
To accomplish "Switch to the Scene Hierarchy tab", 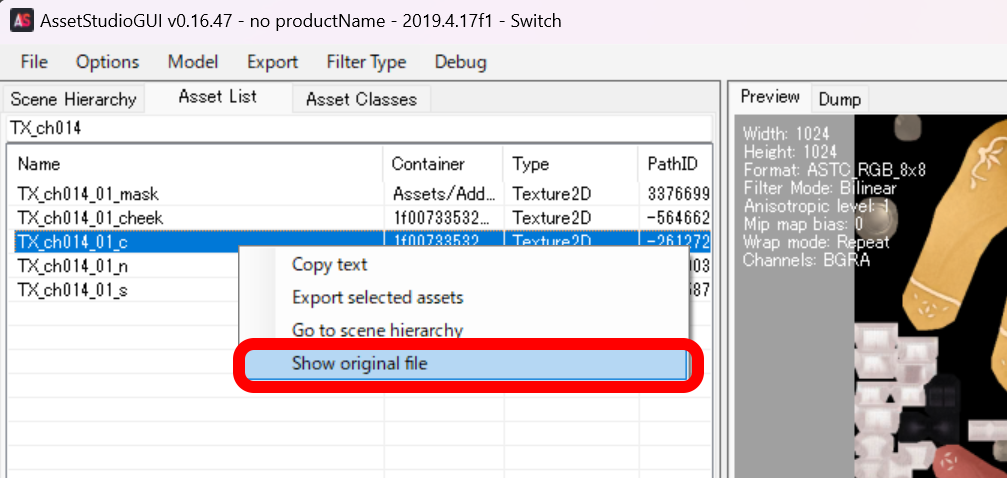I will tap(73, 100).
